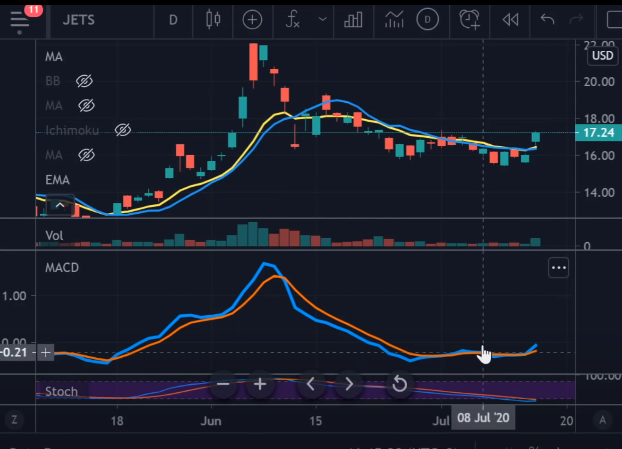Click the USD currency selector

tap(603, 56)
